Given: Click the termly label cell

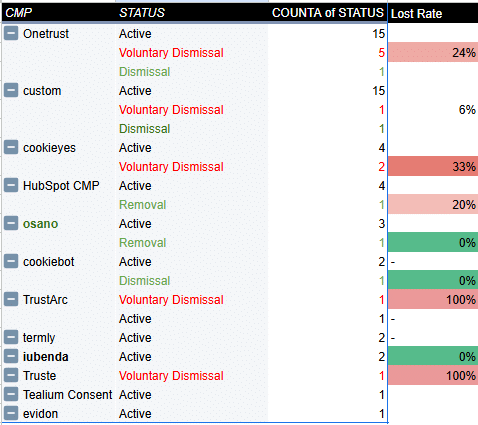Looking at the screenshot, I should tap(39, 338).
